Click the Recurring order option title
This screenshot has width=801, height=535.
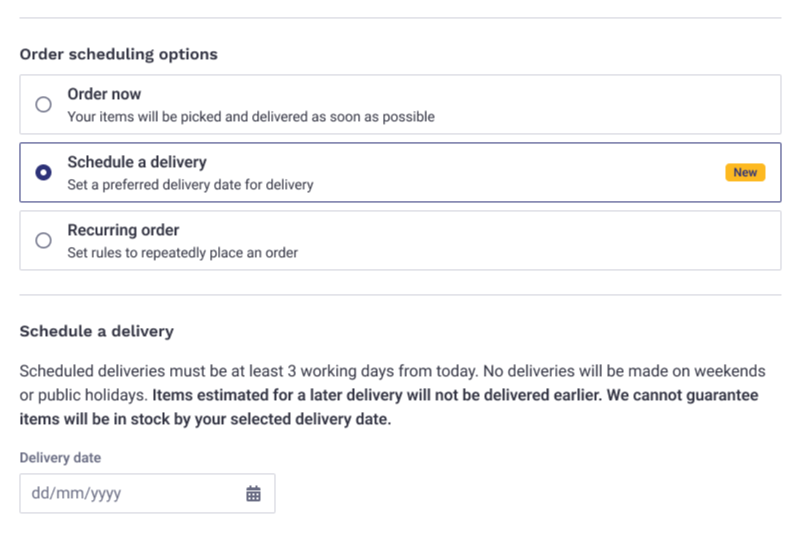click(123, 230)
